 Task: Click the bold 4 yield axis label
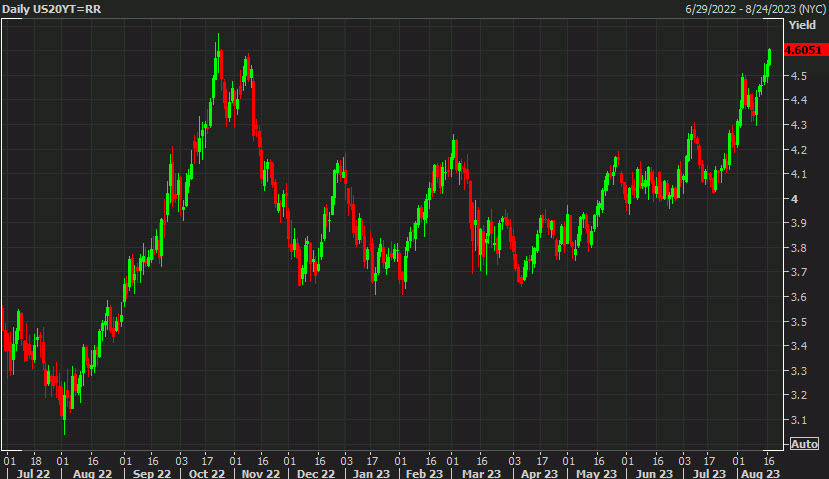[794, 199]
